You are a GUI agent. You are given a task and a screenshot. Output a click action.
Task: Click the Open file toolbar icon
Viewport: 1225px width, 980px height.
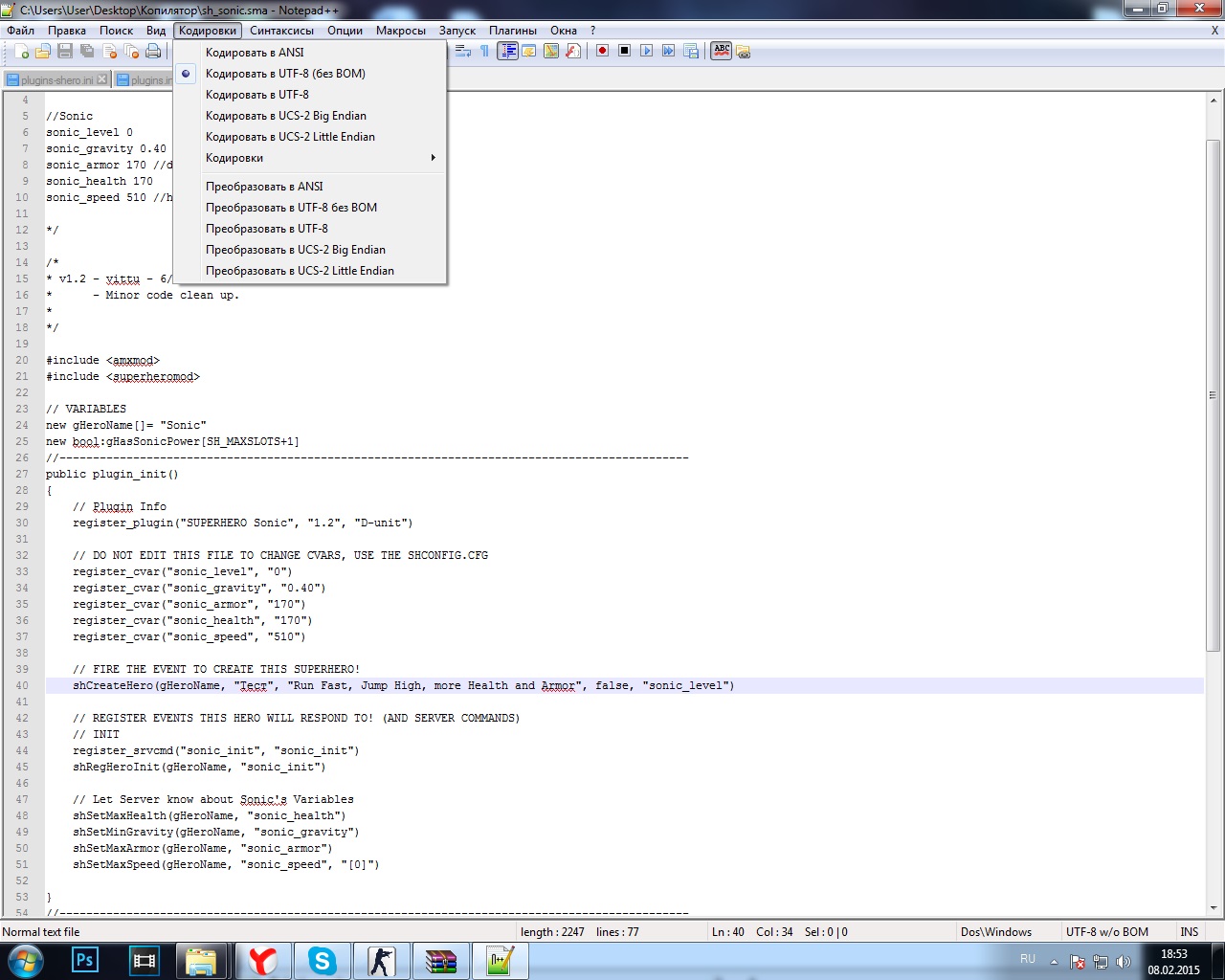(43, 51)
